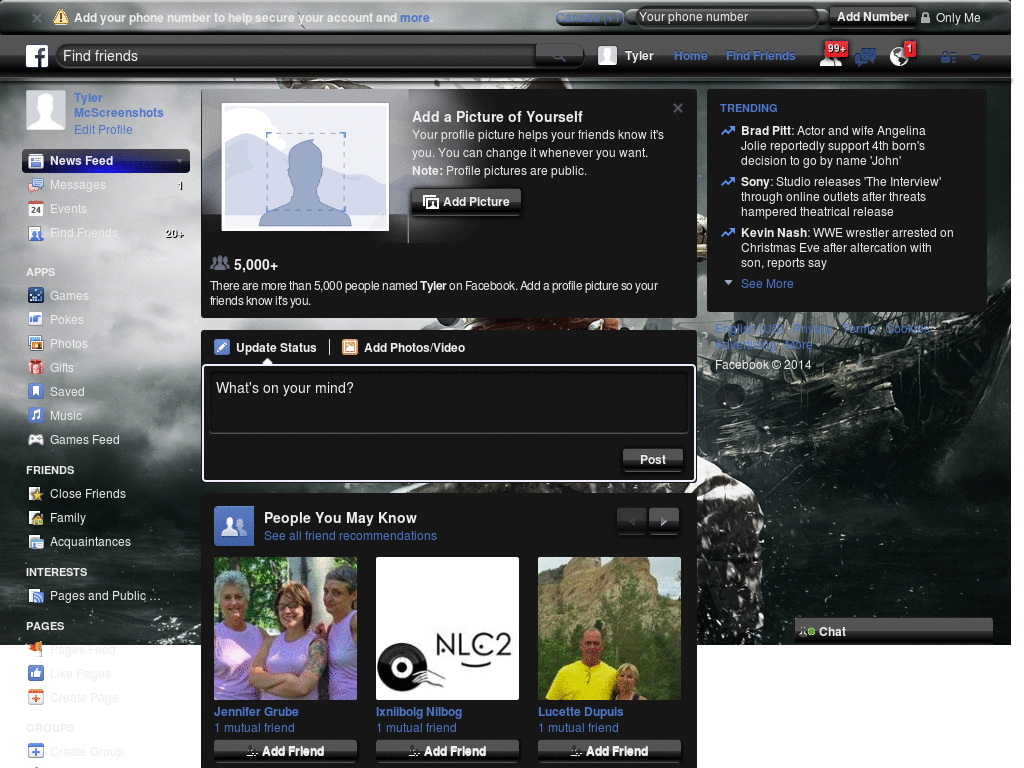
Task: Open the Create Page plus icon
Action: [36, 697]
